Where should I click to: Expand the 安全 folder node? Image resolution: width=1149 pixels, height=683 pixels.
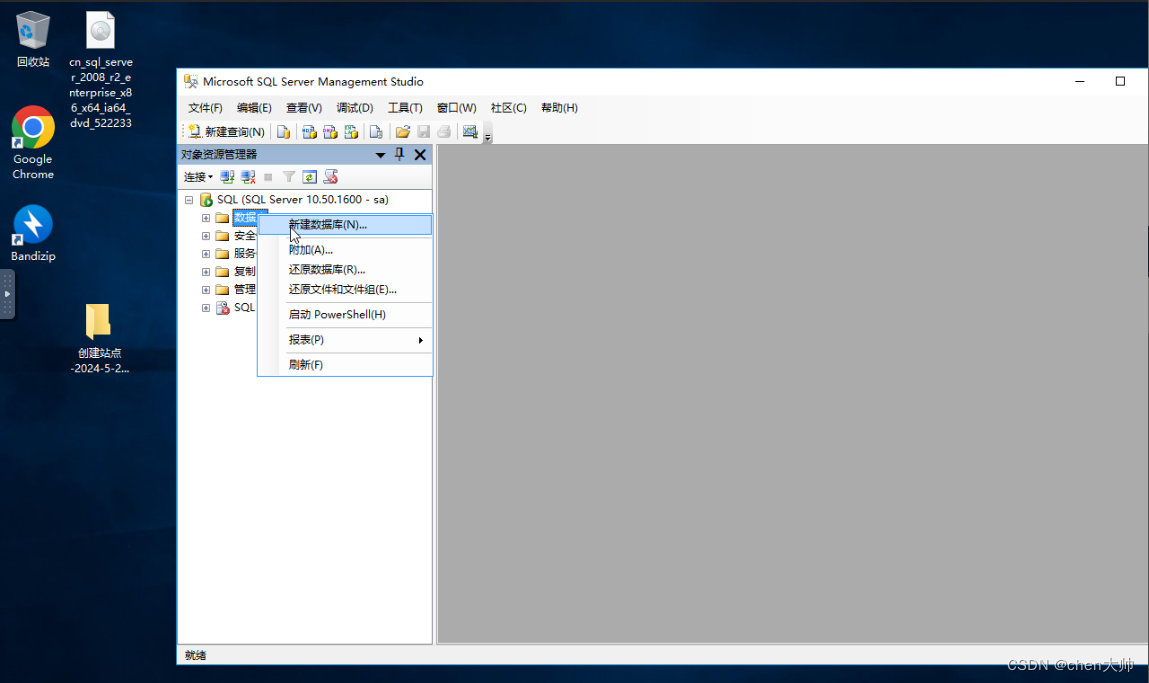pos(206,236)
